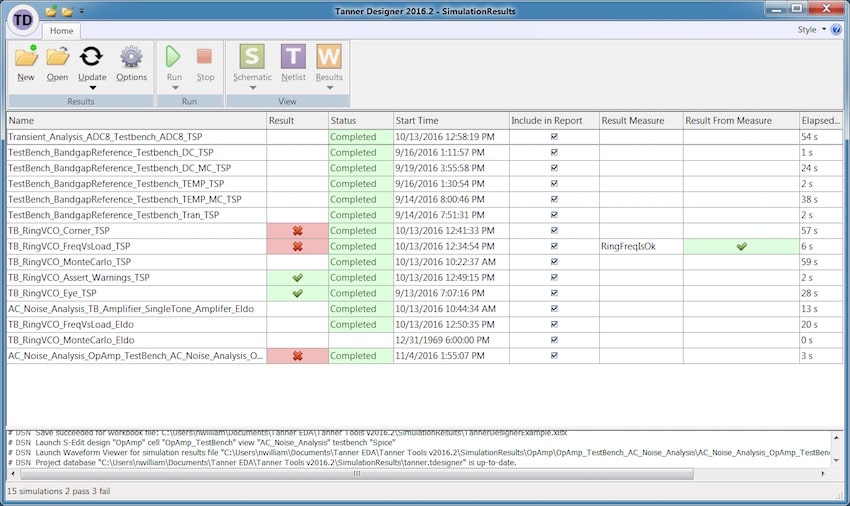850x506 pixels.
Task: Toggle report checkbox for Testbench_DC_TSP row
Action: pos(554,152)
